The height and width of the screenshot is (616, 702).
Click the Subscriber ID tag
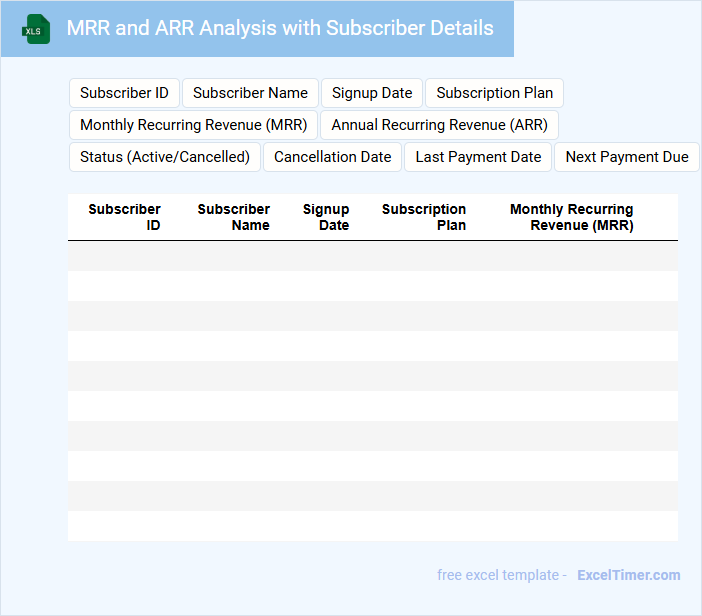(124, 93)
